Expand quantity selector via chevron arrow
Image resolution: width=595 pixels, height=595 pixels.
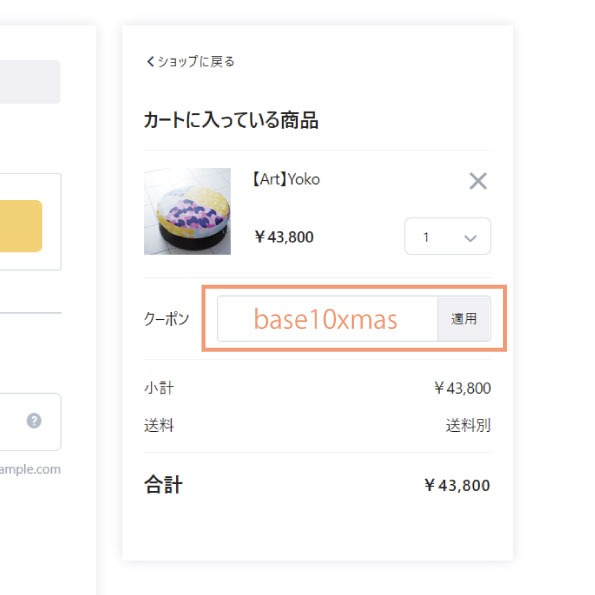click(x=470, y=238)
